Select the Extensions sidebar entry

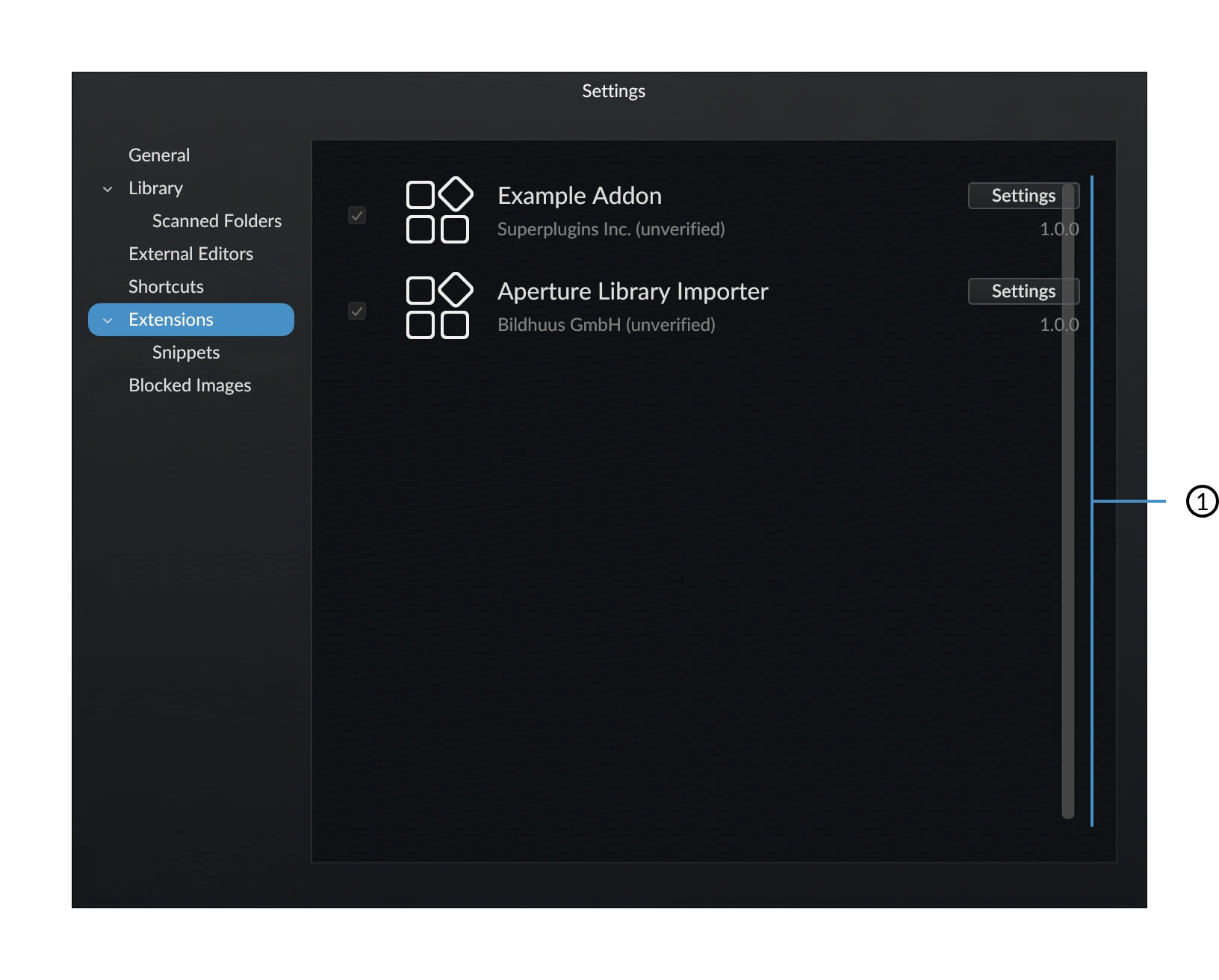(170, 319)
